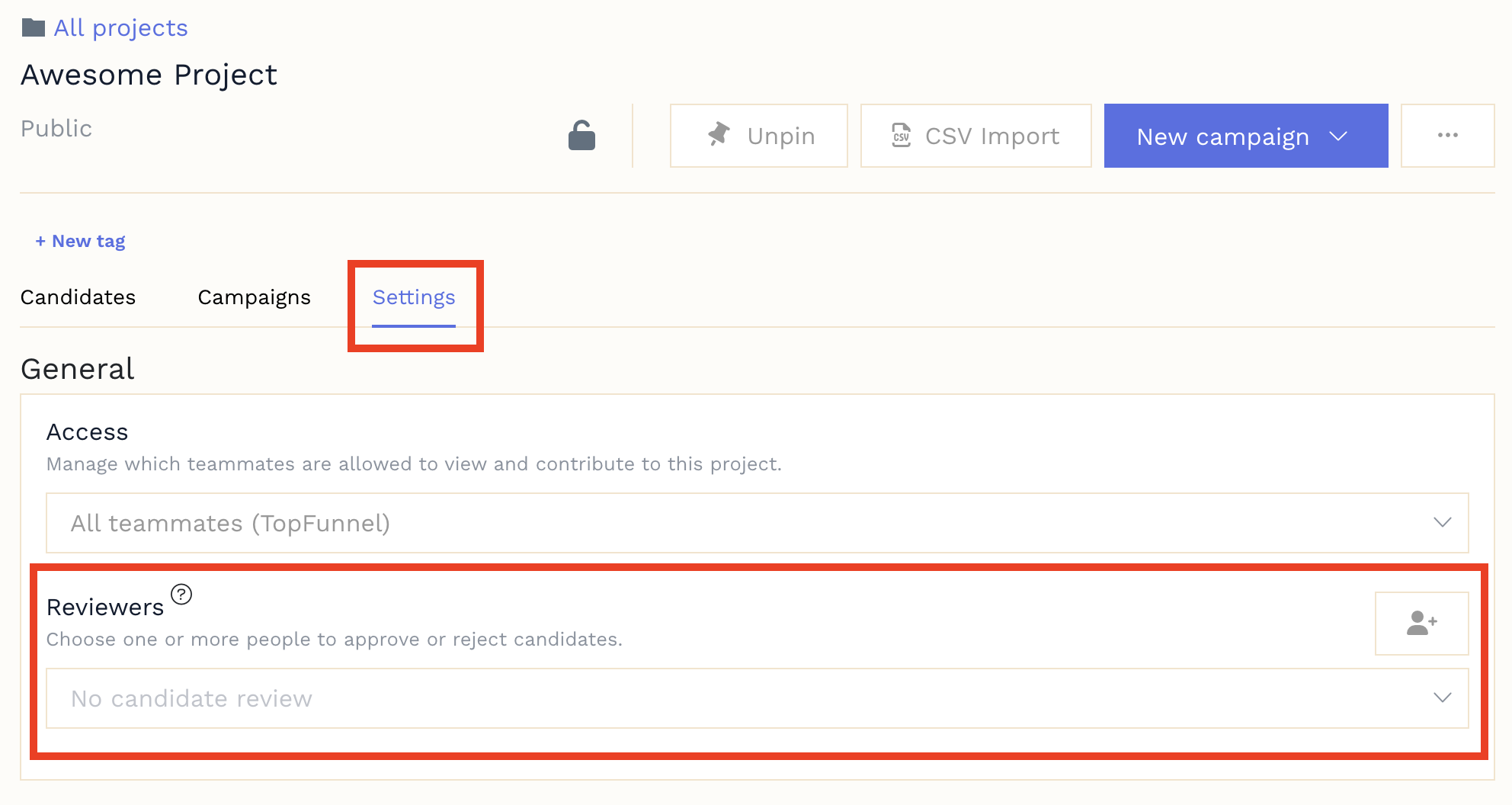Click the help question-mark icon next to Reviewers
The image size is (1512, 805).
181,595
